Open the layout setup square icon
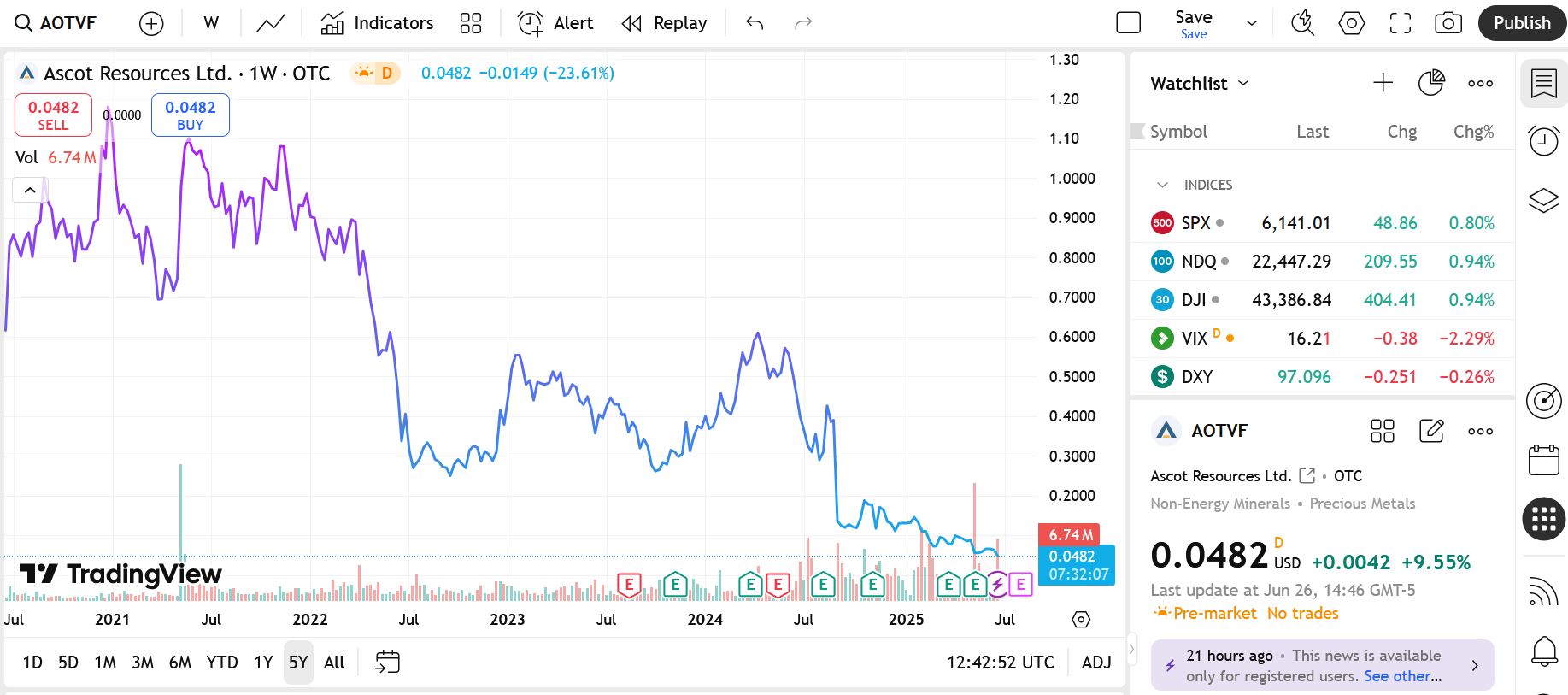1568x695 pixels. tap(1129, 23)
